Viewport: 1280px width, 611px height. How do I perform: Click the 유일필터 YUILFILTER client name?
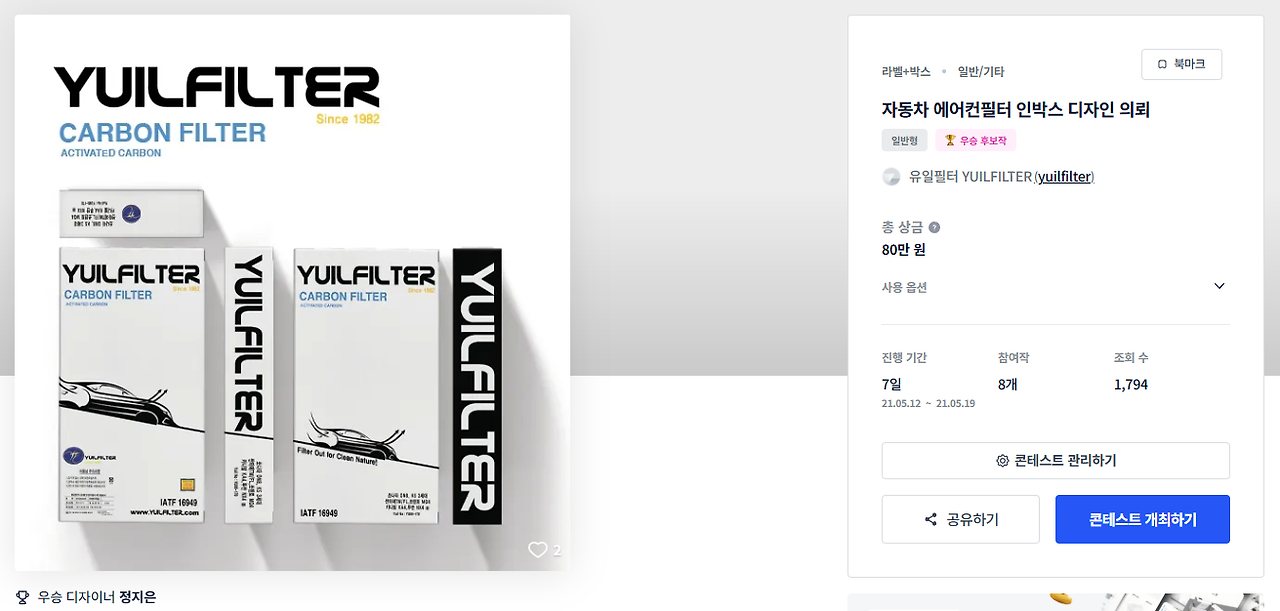[x=970, y=177]
